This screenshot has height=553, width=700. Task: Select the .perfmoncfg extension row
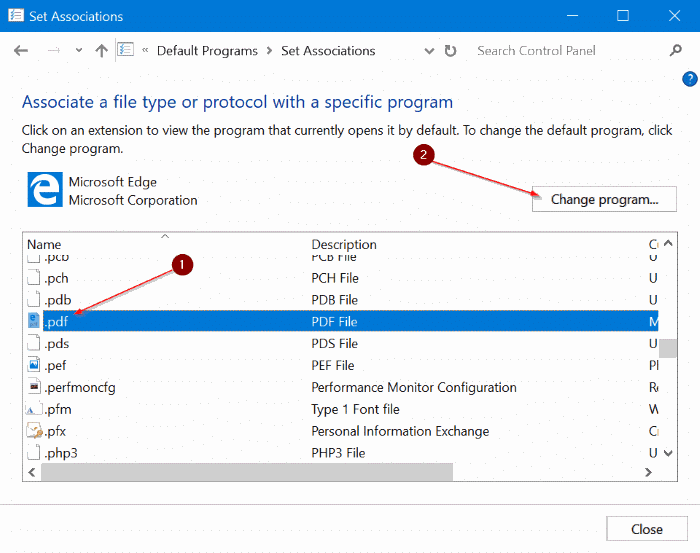[x=342, y=387]
